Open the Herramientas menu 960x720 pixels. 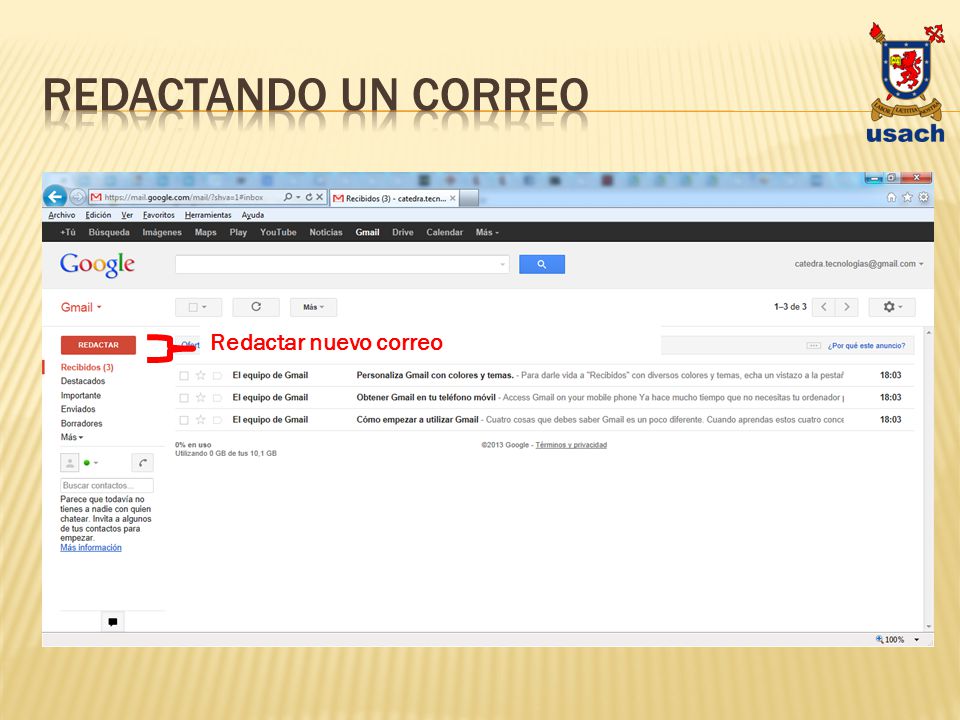(x=208, y=215)
